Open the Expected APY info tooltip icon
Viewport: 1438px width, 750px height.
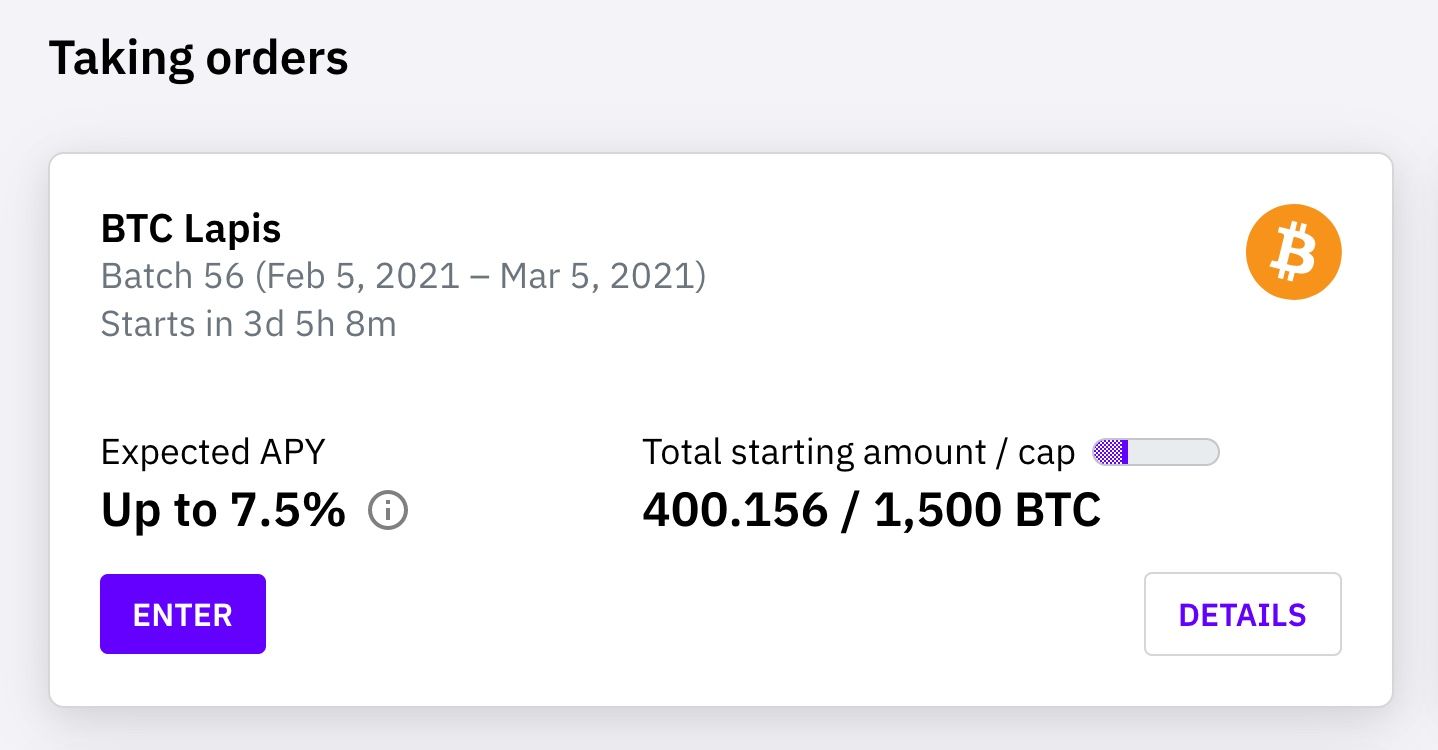[x=388, y=512]
